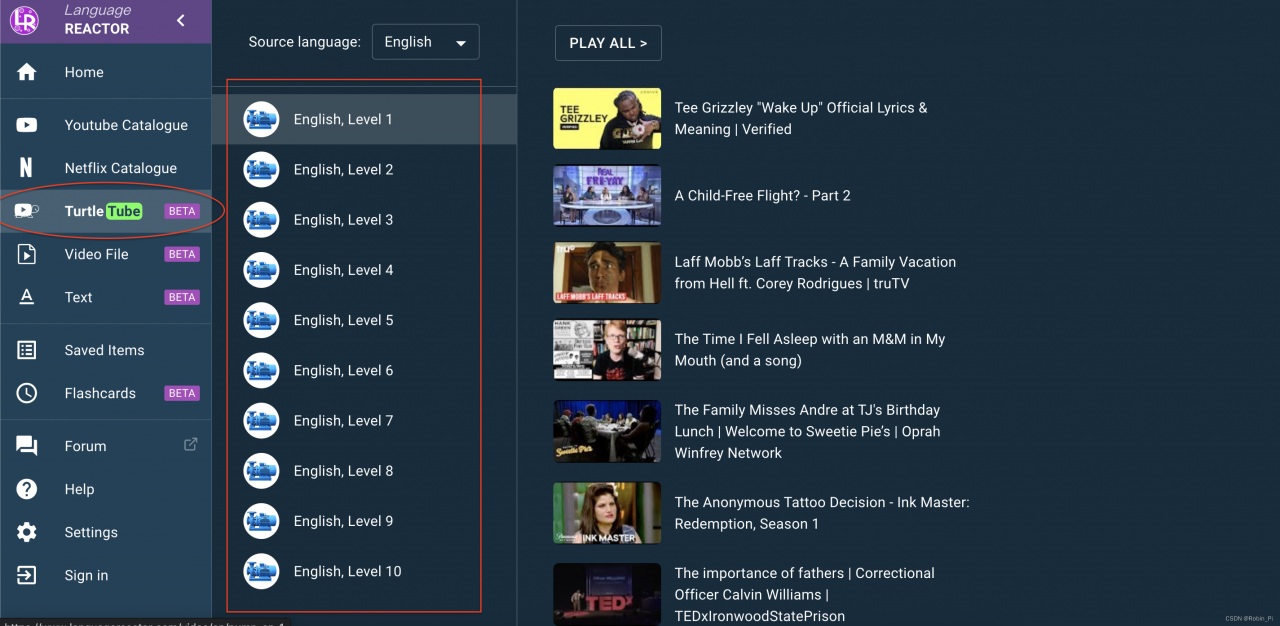This screenshot has width=1280, height=626.
Task: Collapse the sidebar with the chevron arrow
Action: [x=180, y=20]
